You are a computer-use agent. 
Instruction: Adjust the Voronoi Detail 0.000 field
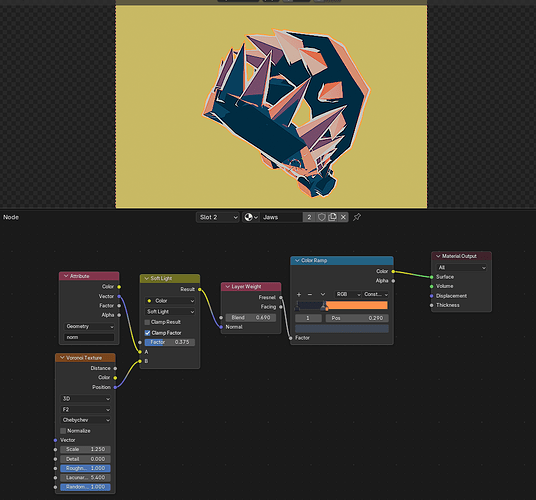coord(85,459)
